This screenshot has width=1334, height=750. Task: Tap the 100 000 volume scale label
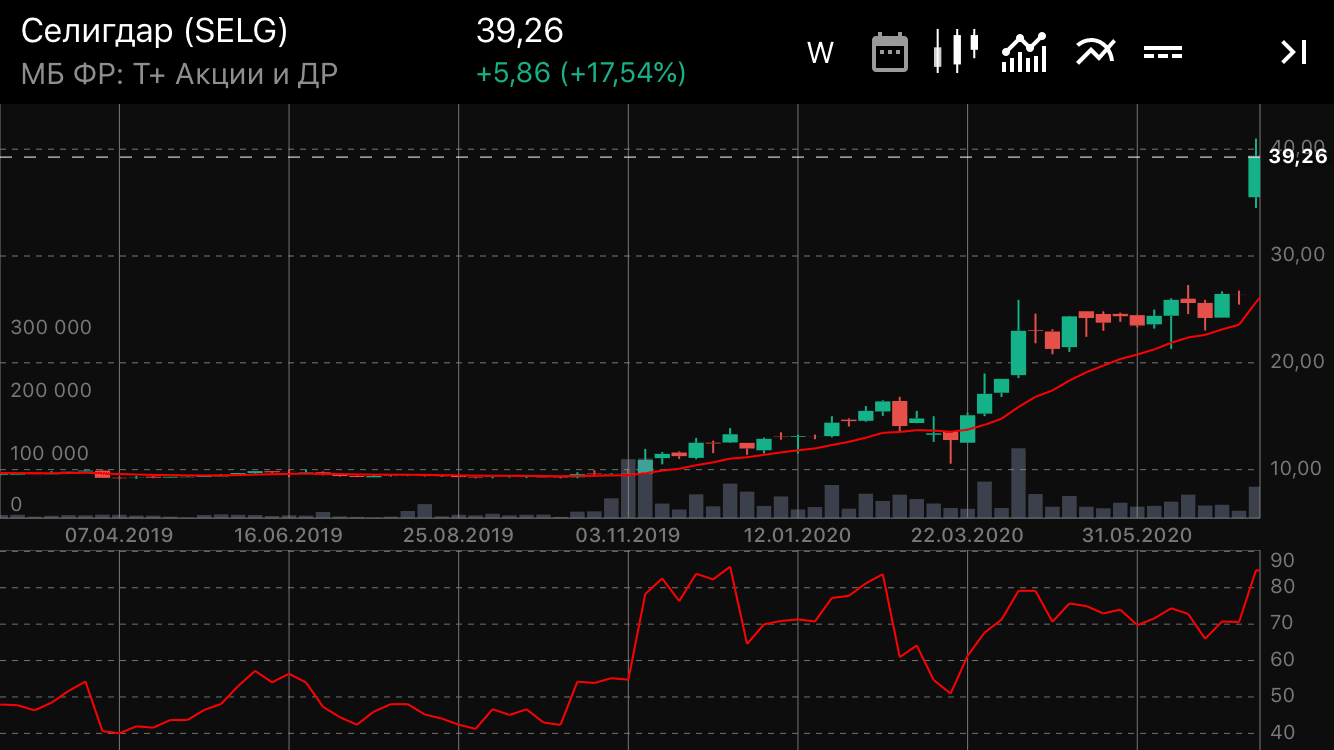tap(50, 454)
